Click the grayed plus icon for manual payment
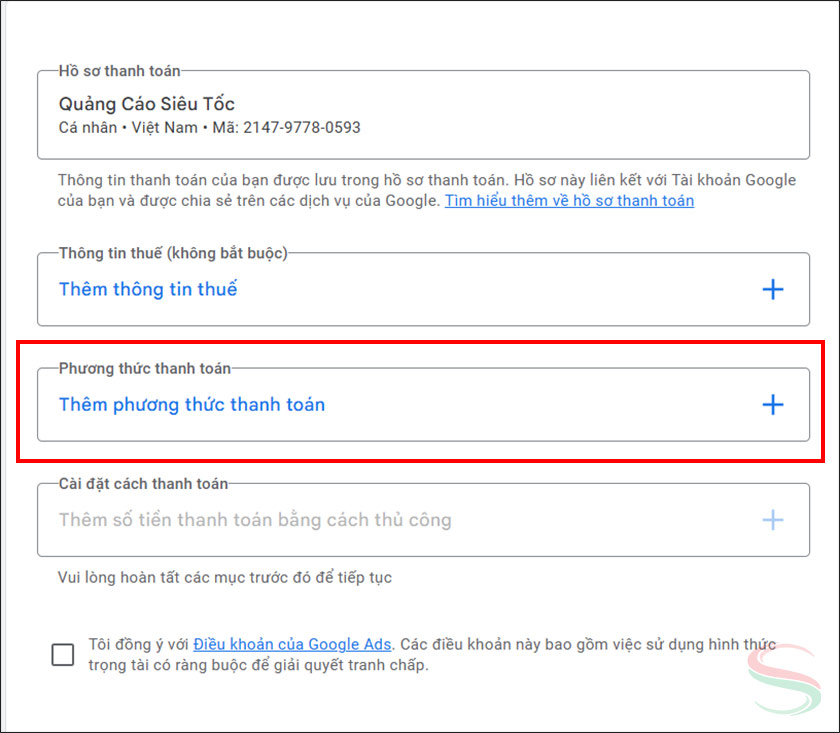Viewport: 840px width, 733px height. coord(772,520)
